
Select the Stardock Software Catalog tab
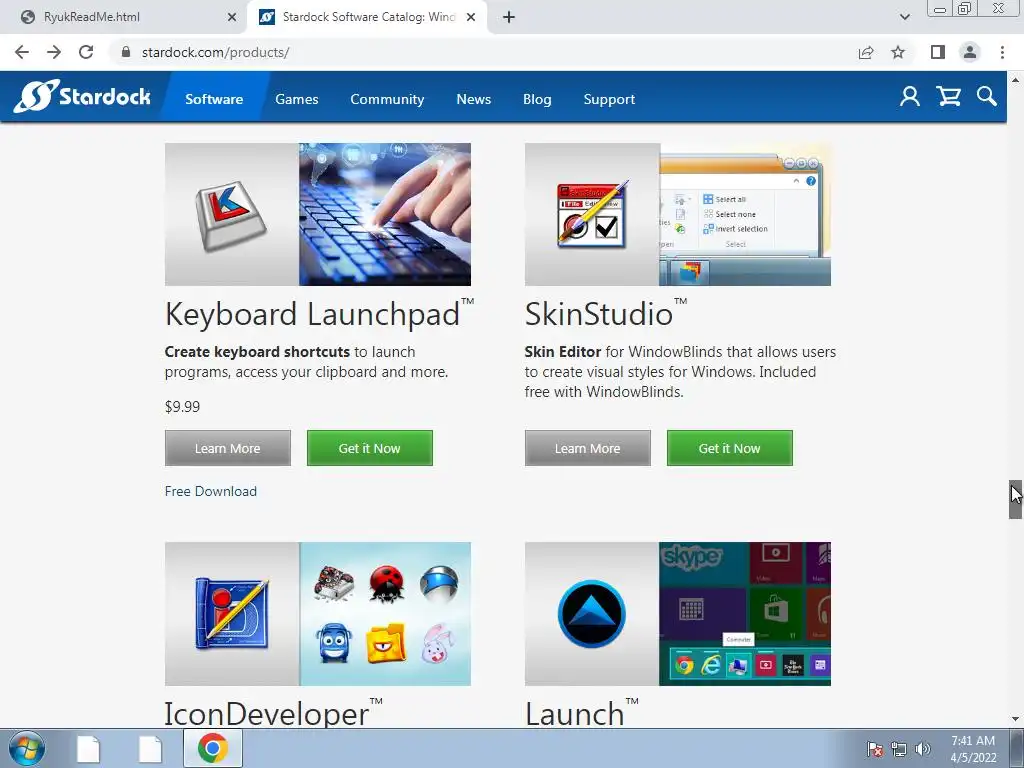[x=367, y=17]
